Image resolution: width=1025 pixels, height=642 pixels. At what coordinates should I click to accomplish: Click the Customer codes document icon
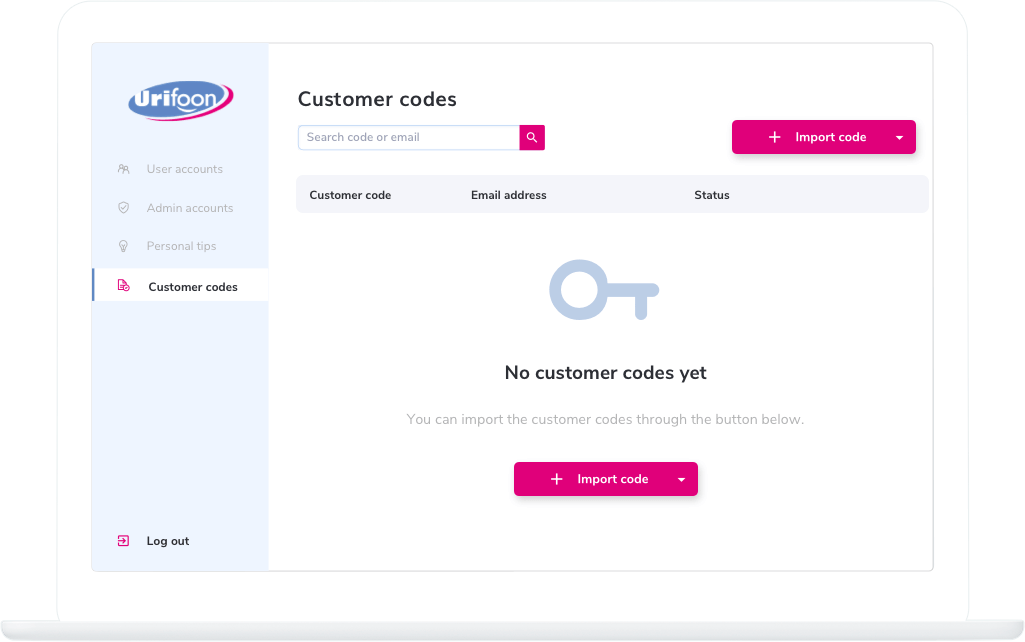click(124, 286)
